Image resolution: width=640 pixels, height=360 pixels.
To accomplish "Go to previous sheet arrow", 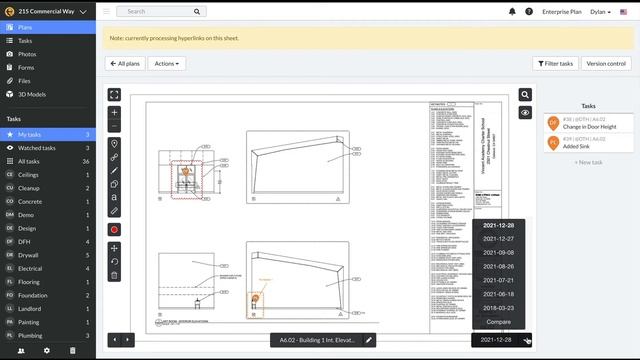I will 115,340.
